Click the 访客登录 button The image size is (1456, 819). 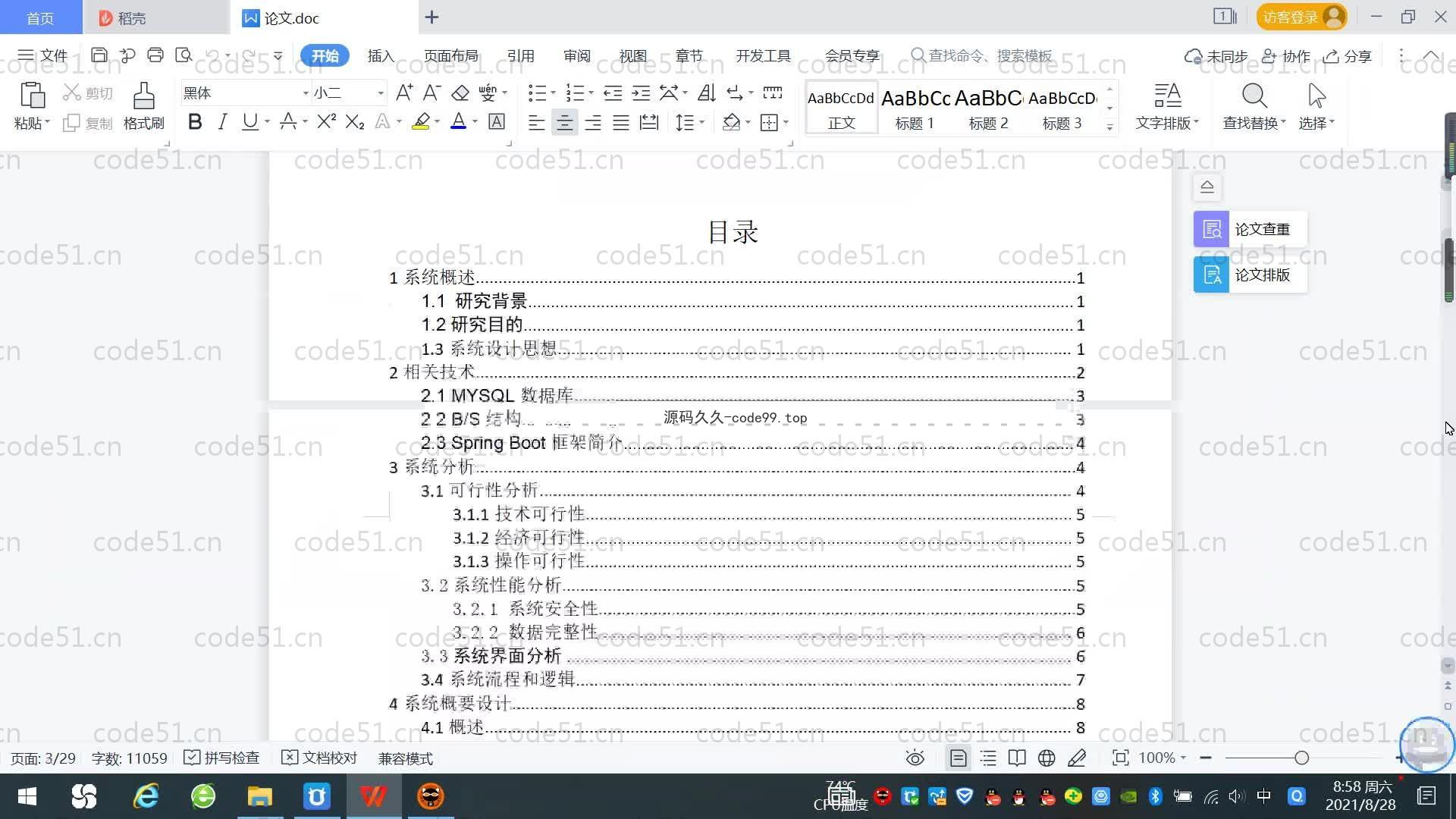pos(1301,17)
